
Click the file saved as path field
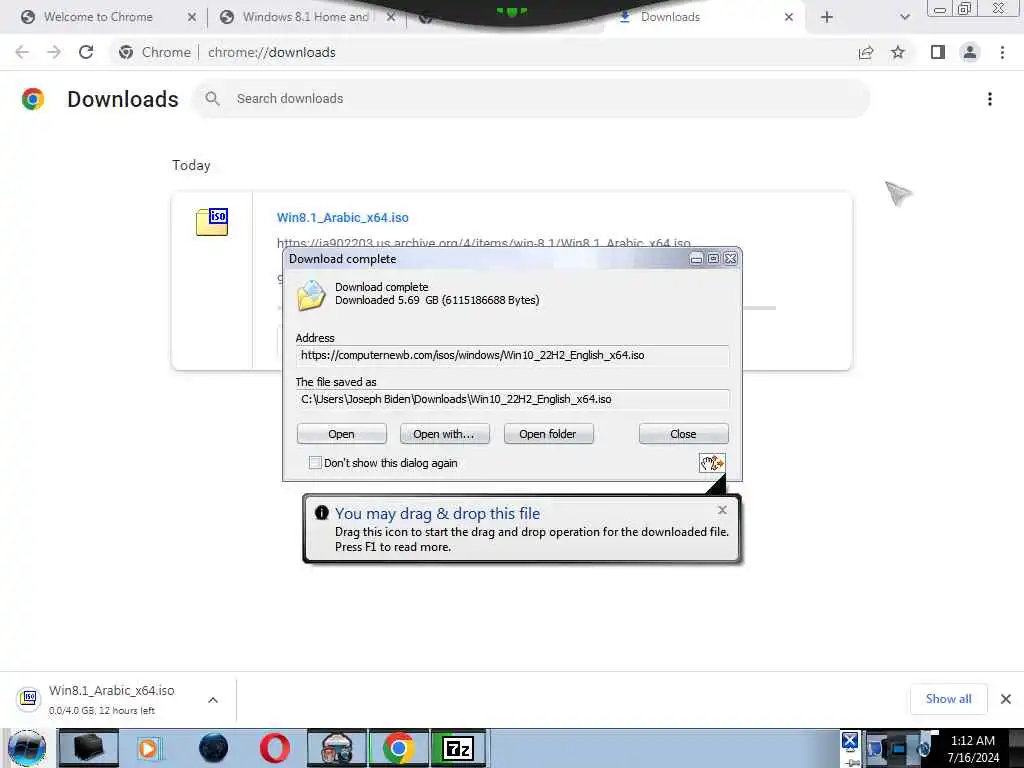coord(512,399)
